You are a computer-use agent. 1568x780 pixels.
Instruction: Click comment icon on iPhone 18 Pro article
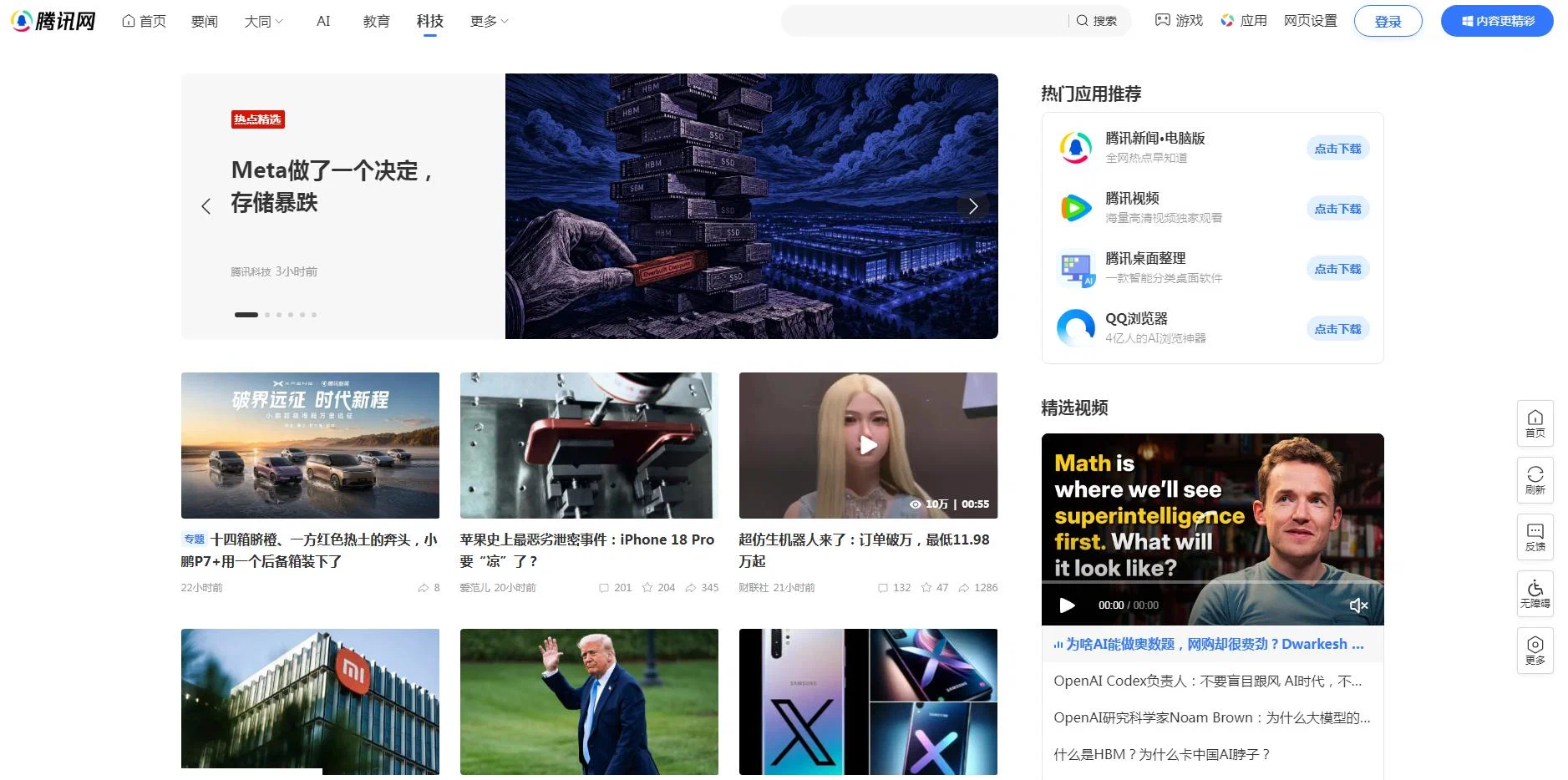coord(604,588)
